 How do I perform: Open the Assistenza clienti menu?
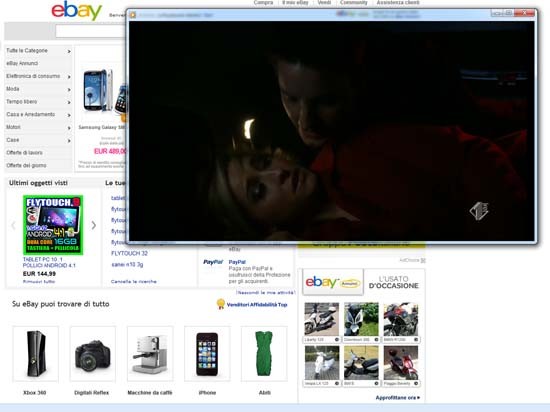(x=398, y=2)
